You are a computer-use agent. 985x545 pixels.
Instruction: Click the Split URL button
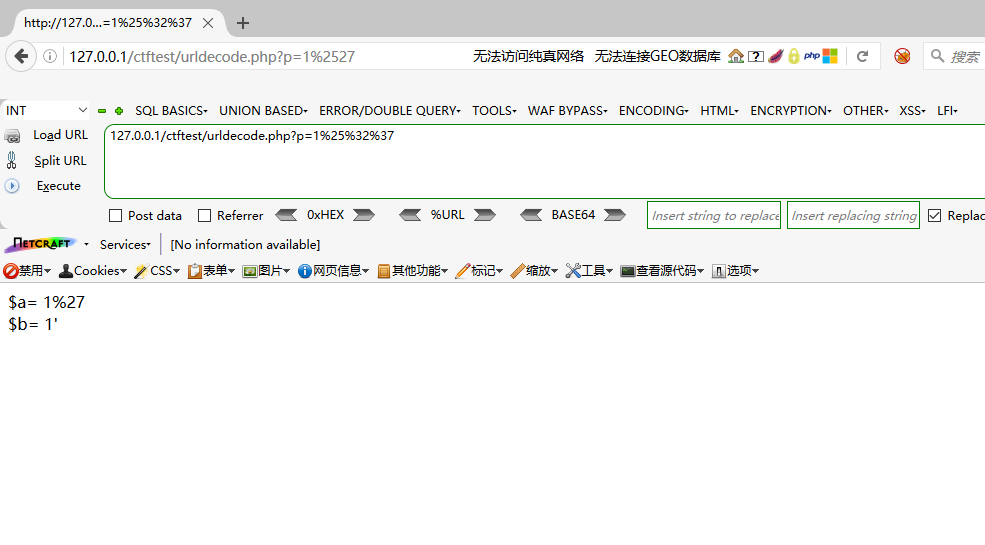[60, 161]
